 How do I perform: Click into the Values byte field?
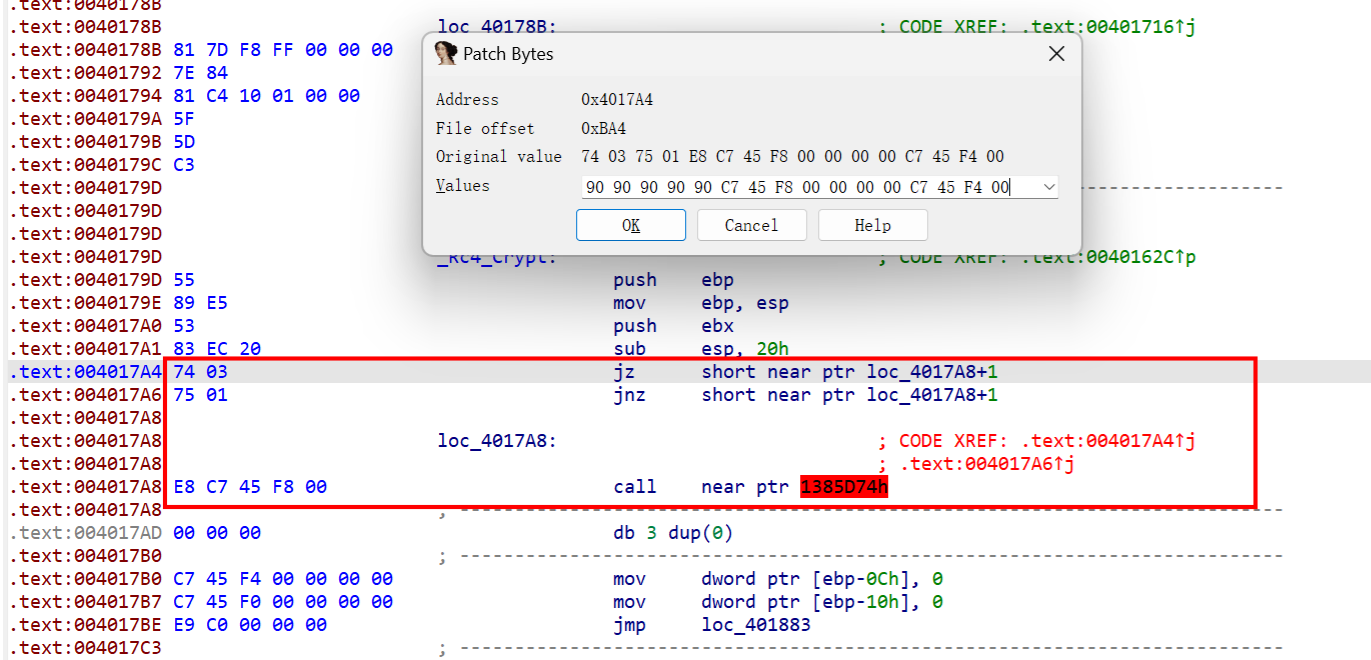click(x=800, y=187)
